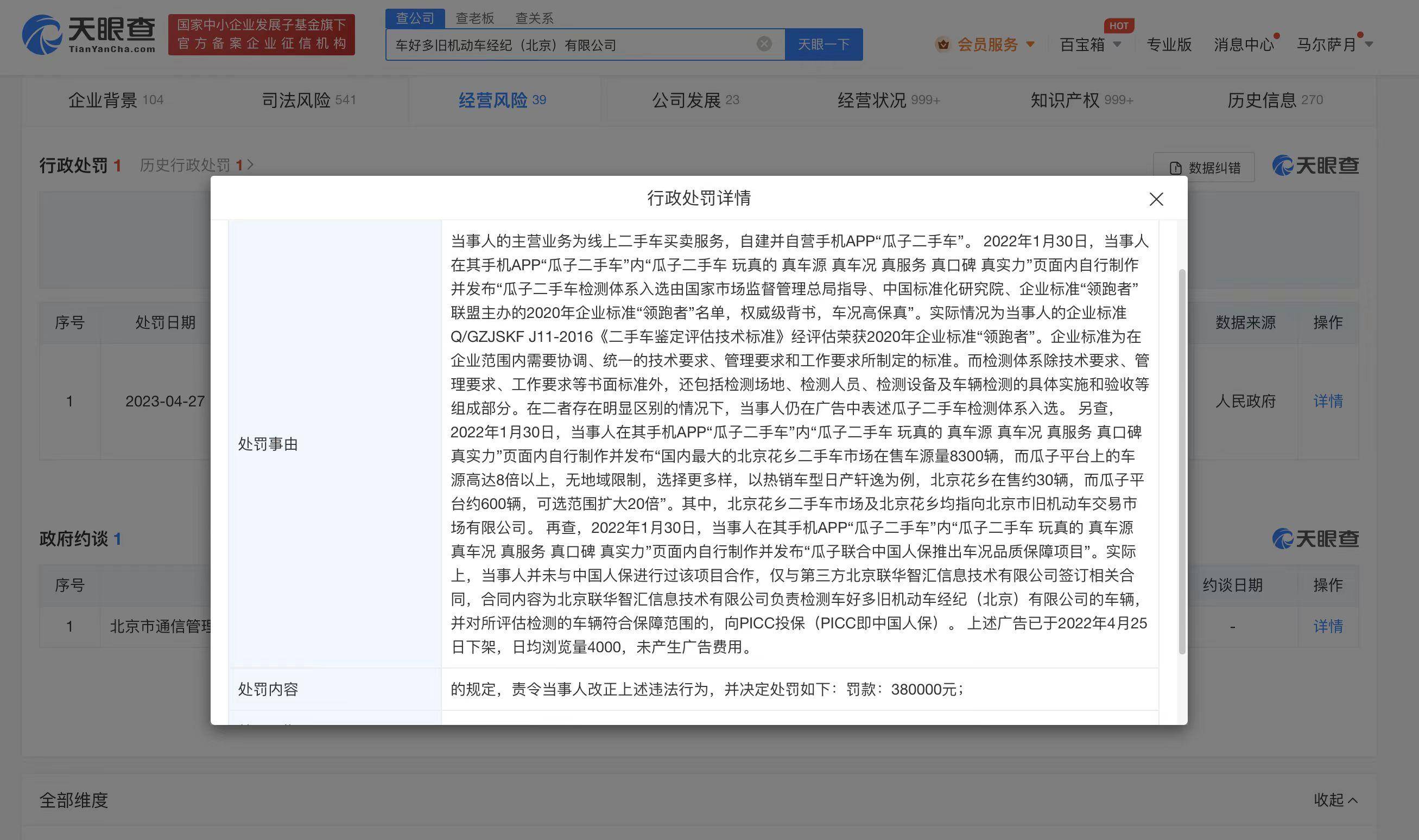1419x840 pixels.
Task: Open 详情 for the 2023-04-27 penalty row
Action: 1328,402
